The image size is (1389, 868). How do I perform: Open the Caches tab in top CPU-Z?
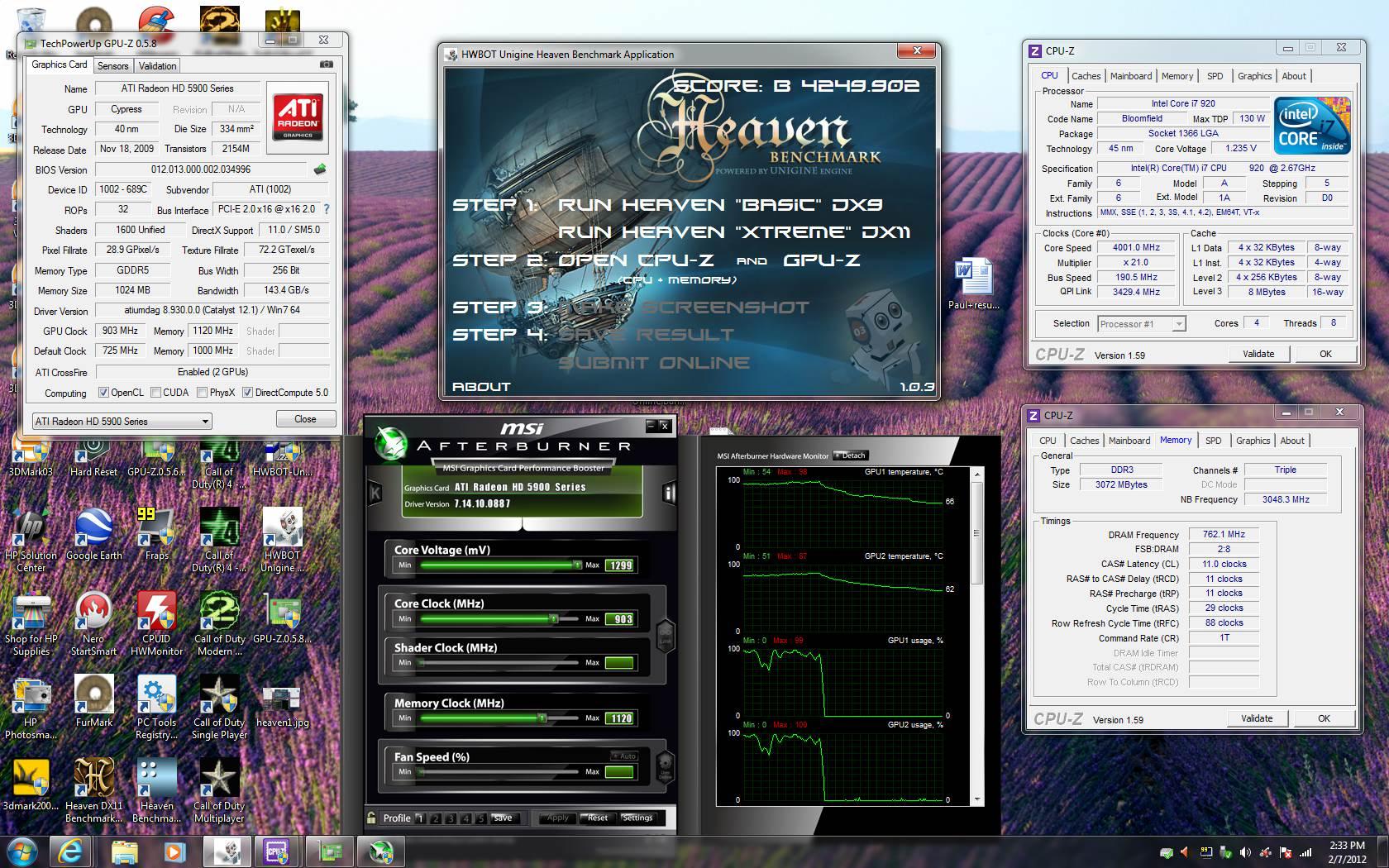(1086, 76)
